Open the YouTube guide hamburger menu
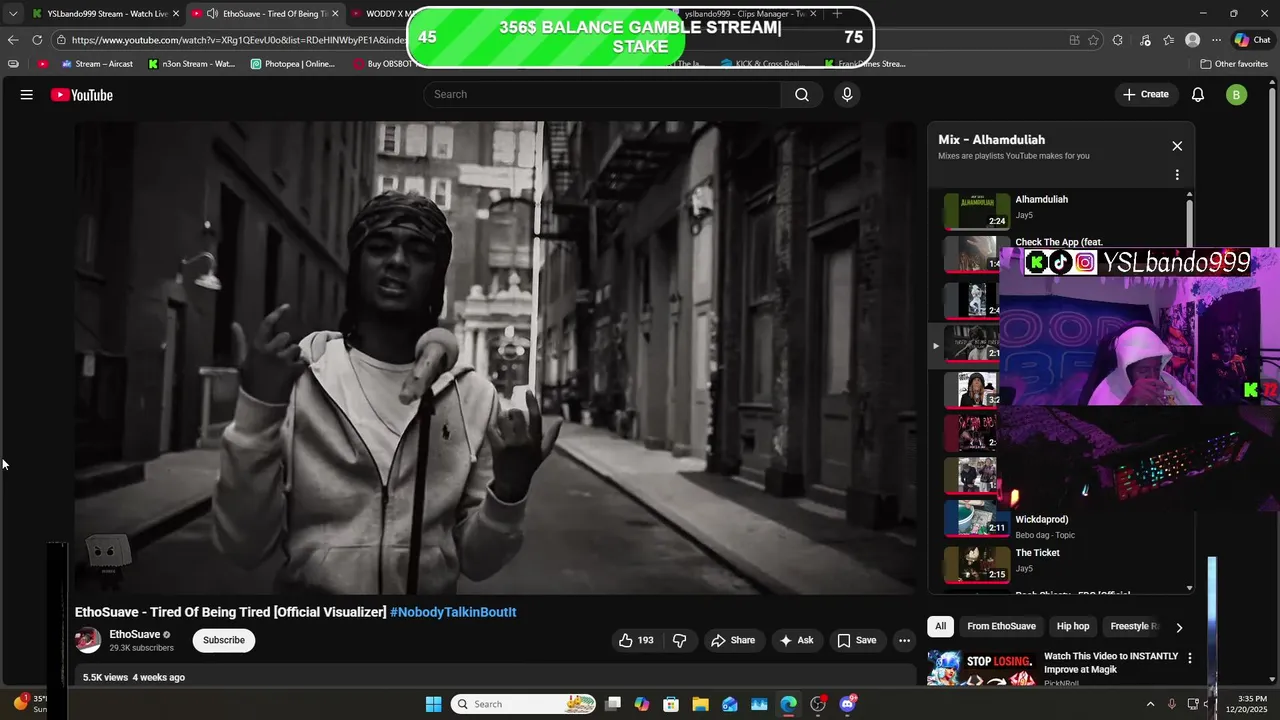Viewport: 1280px width, 720px height. [x=27, y=95]
